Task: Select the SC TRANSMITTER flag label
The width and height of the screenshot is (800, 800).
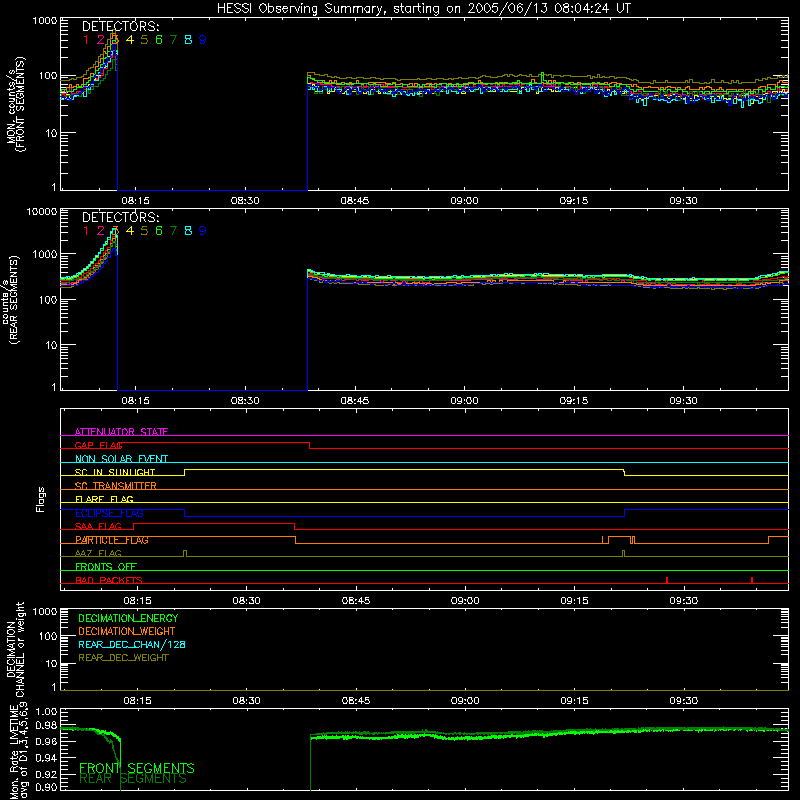Action: (115, 486)
